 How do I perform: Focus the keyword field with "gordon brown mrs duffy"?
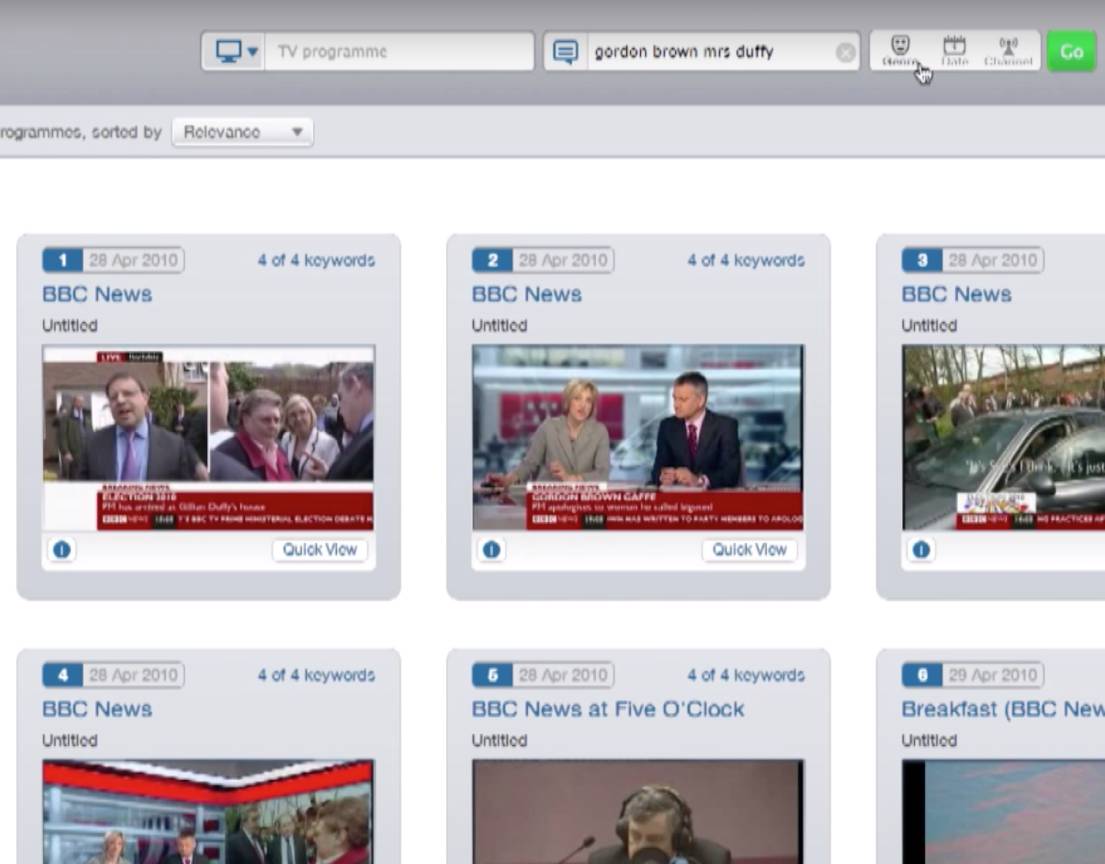[710, 51]
